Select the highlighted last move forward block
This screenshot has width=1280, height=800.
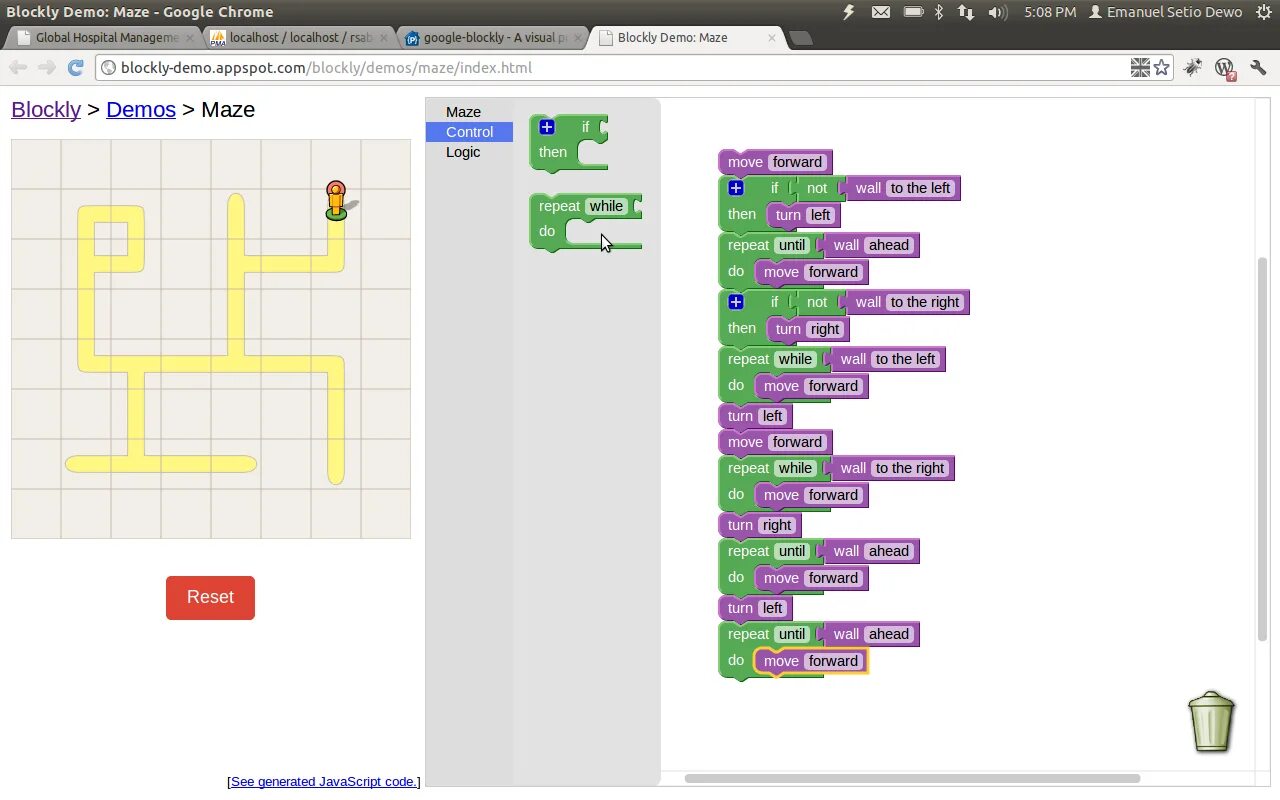[x=810, y=661]
